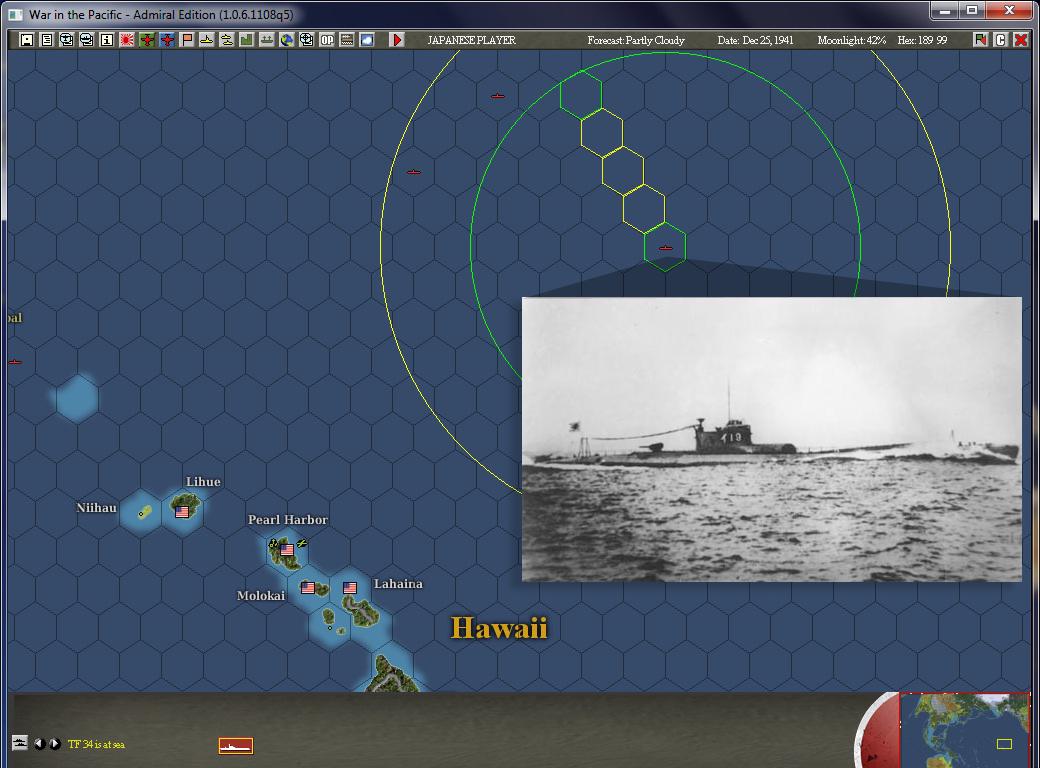Image resolution: width=1040 pixels, height=768 pixels.
Task: Select the US flag at Lihue
Action: 182,512
